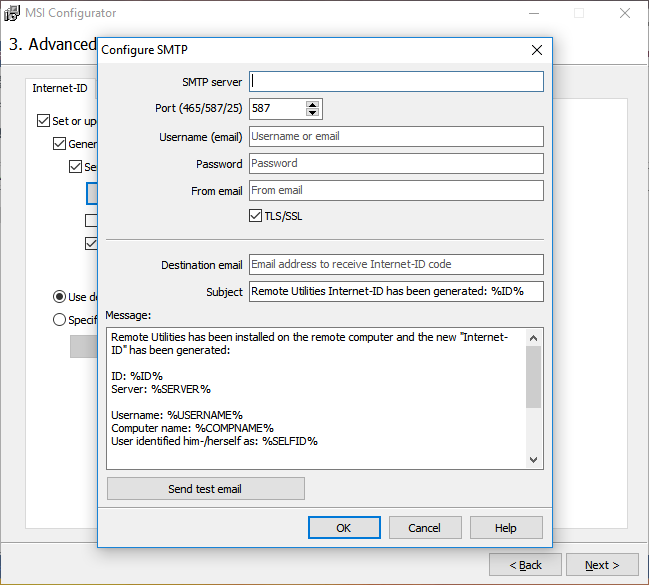Click 'Computer name: %COMPNAME%' line in message

pos(192,428)
